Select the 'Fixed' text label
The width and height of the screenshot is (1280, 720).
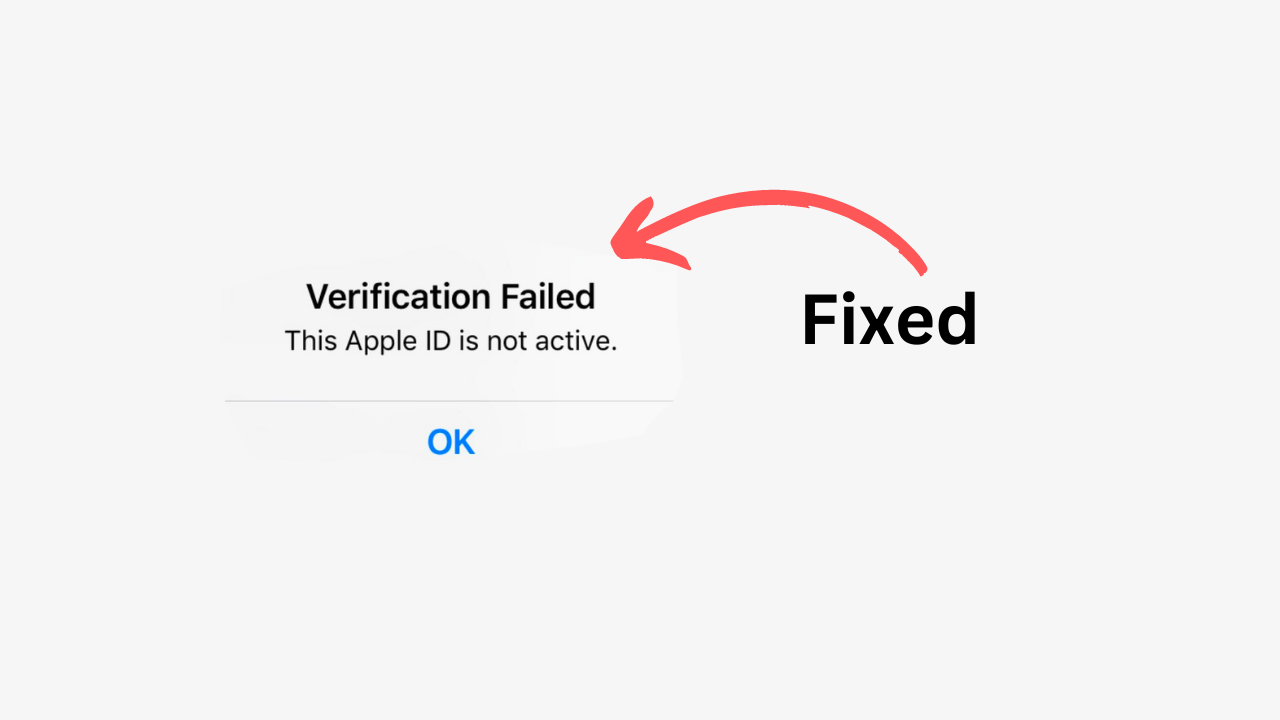889,318
